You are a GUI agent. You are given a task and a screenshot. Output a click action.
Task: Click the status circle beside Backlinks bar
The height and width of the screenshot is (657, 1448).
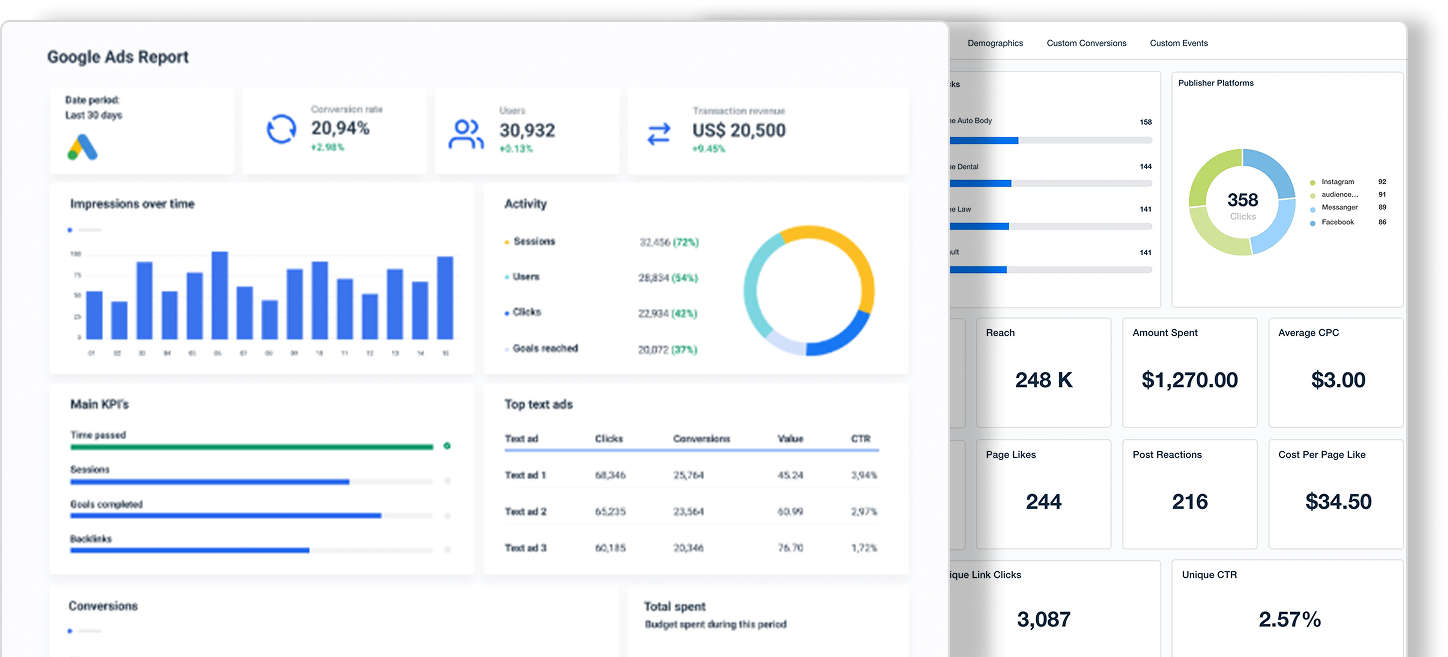(x=447, y=550)
